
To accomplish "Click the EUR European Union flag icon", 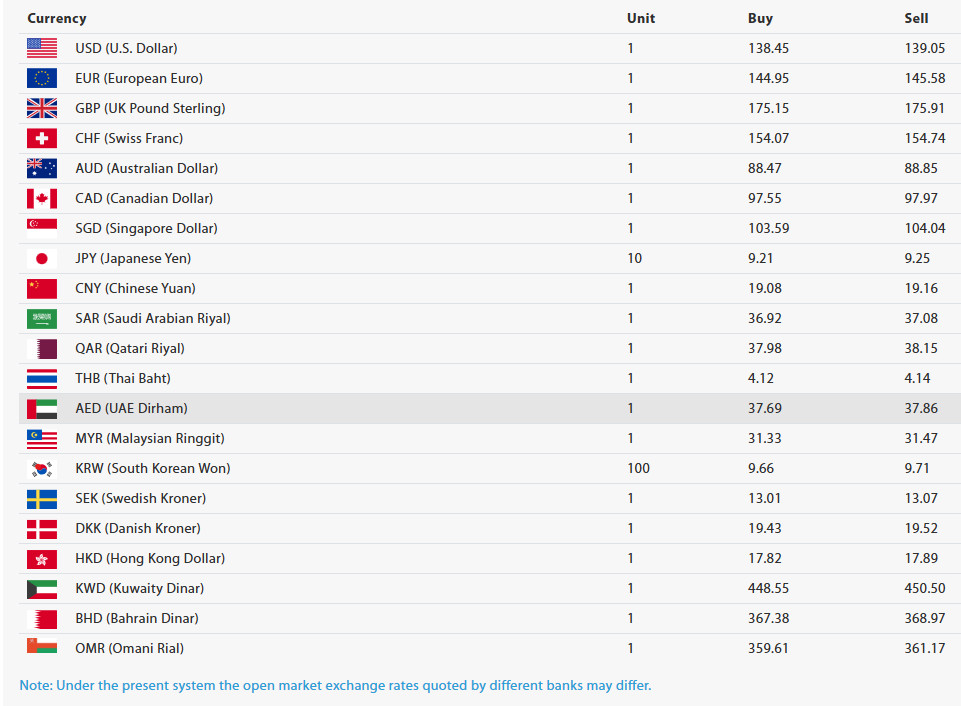I will [41, 77].
